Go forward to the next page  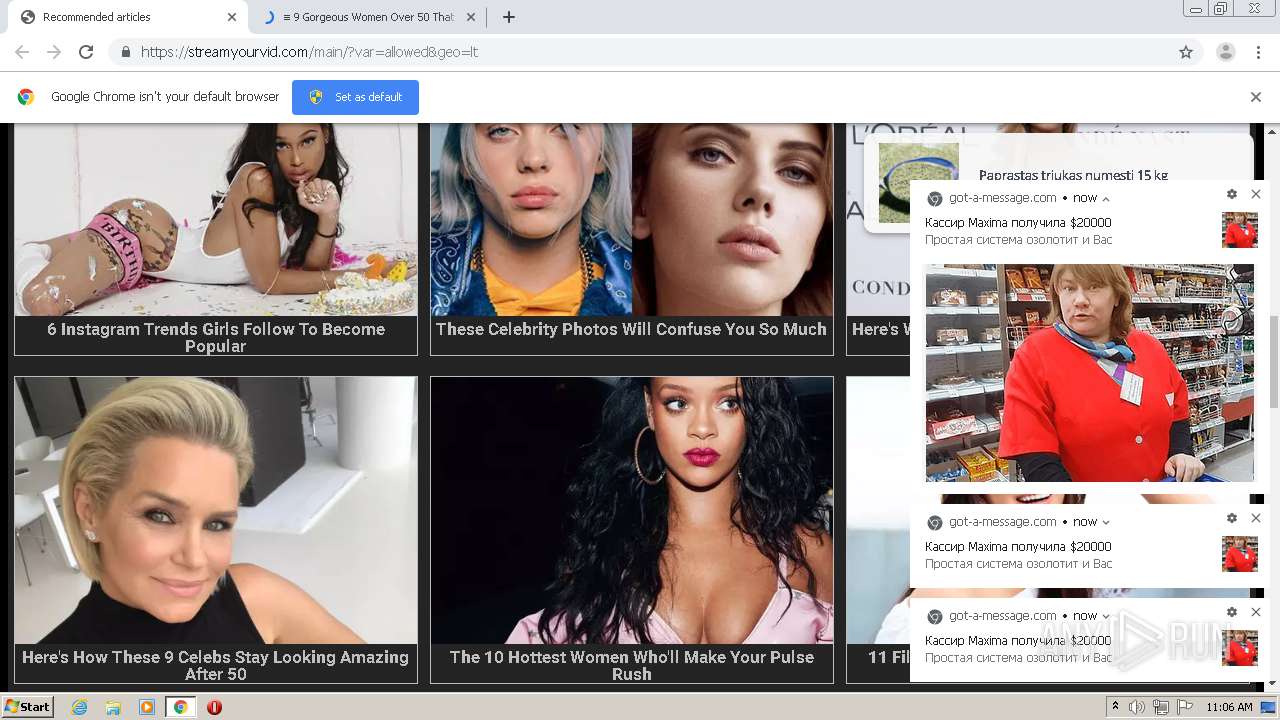pos(54,52)
